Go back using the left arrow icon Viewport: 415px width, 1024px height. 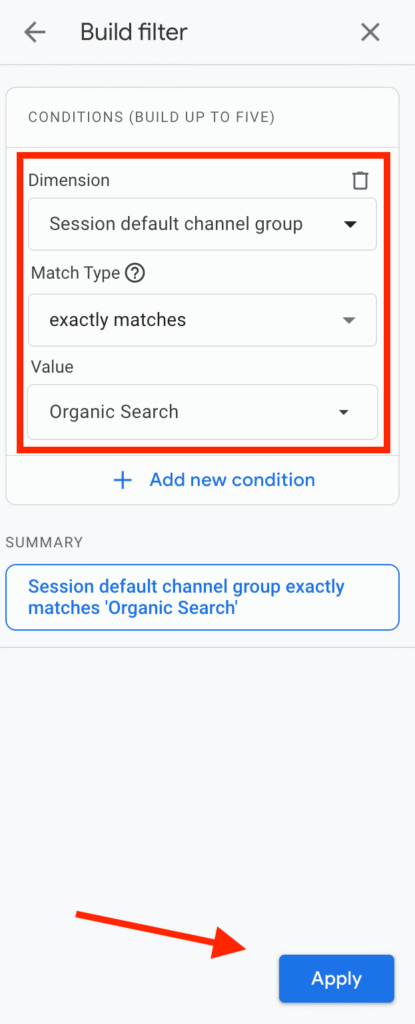pyautogui.click(x=35, y=32)
